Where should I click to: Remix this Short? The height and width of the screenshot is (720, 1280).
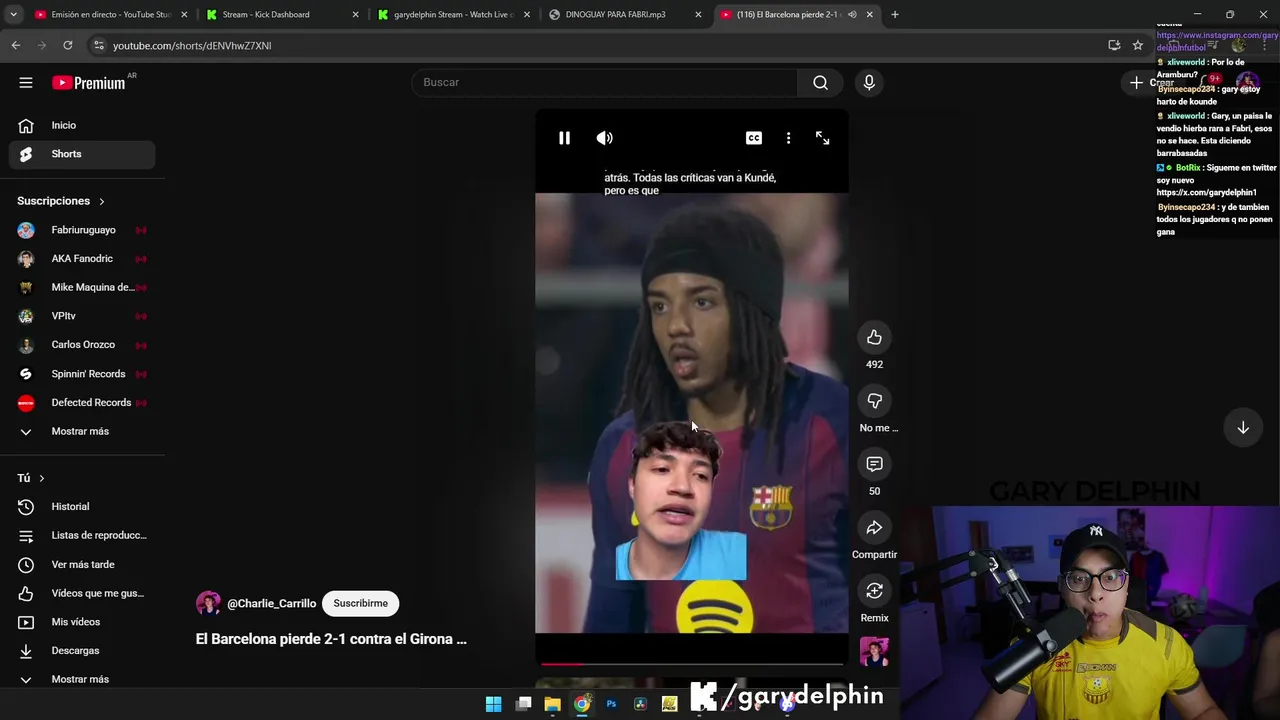coord(874,591)
